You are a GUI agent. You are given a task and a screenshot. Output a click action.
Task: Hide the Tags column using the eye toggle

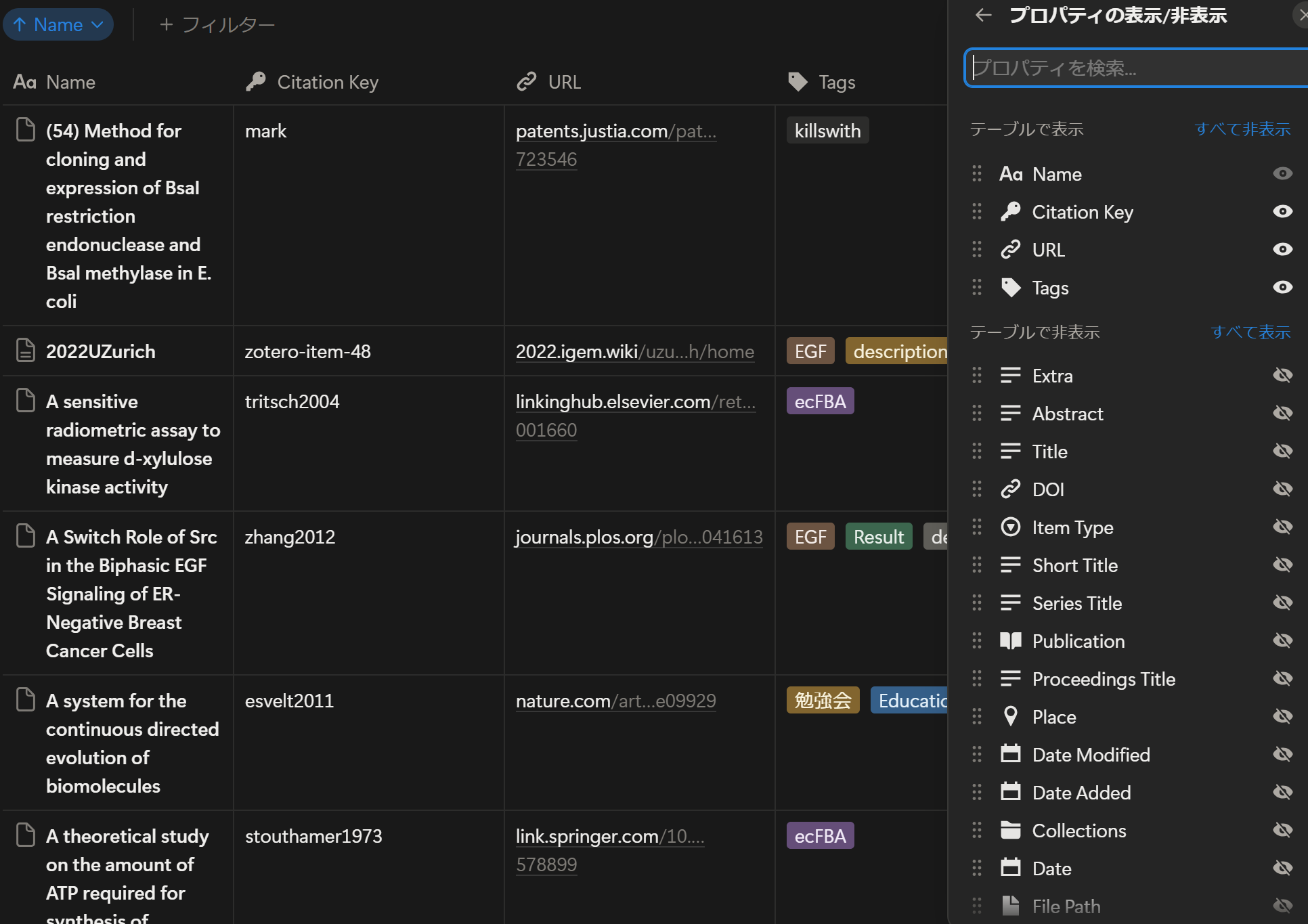(1282, 288)
